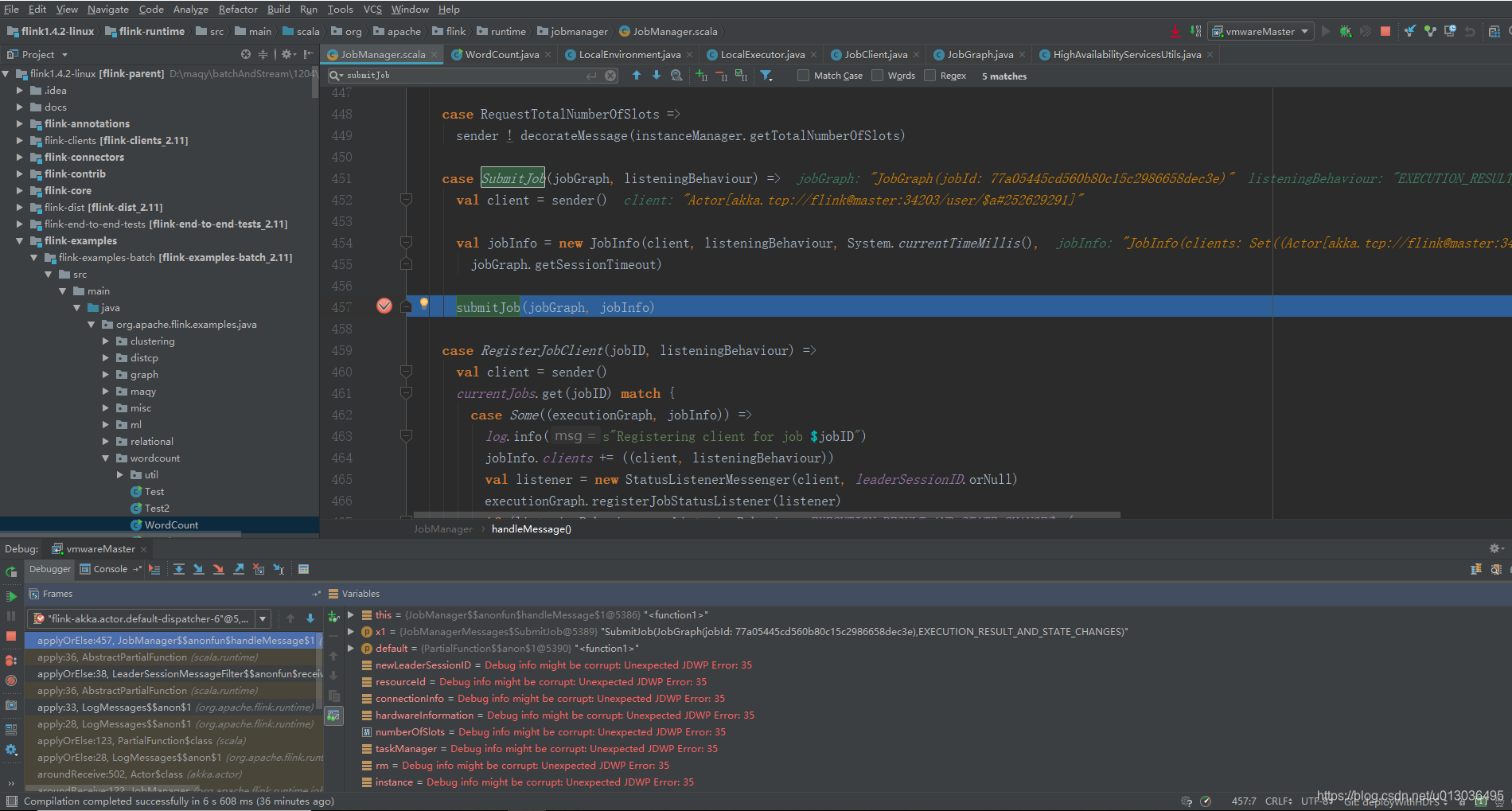Go to next search occurrence

657,75
